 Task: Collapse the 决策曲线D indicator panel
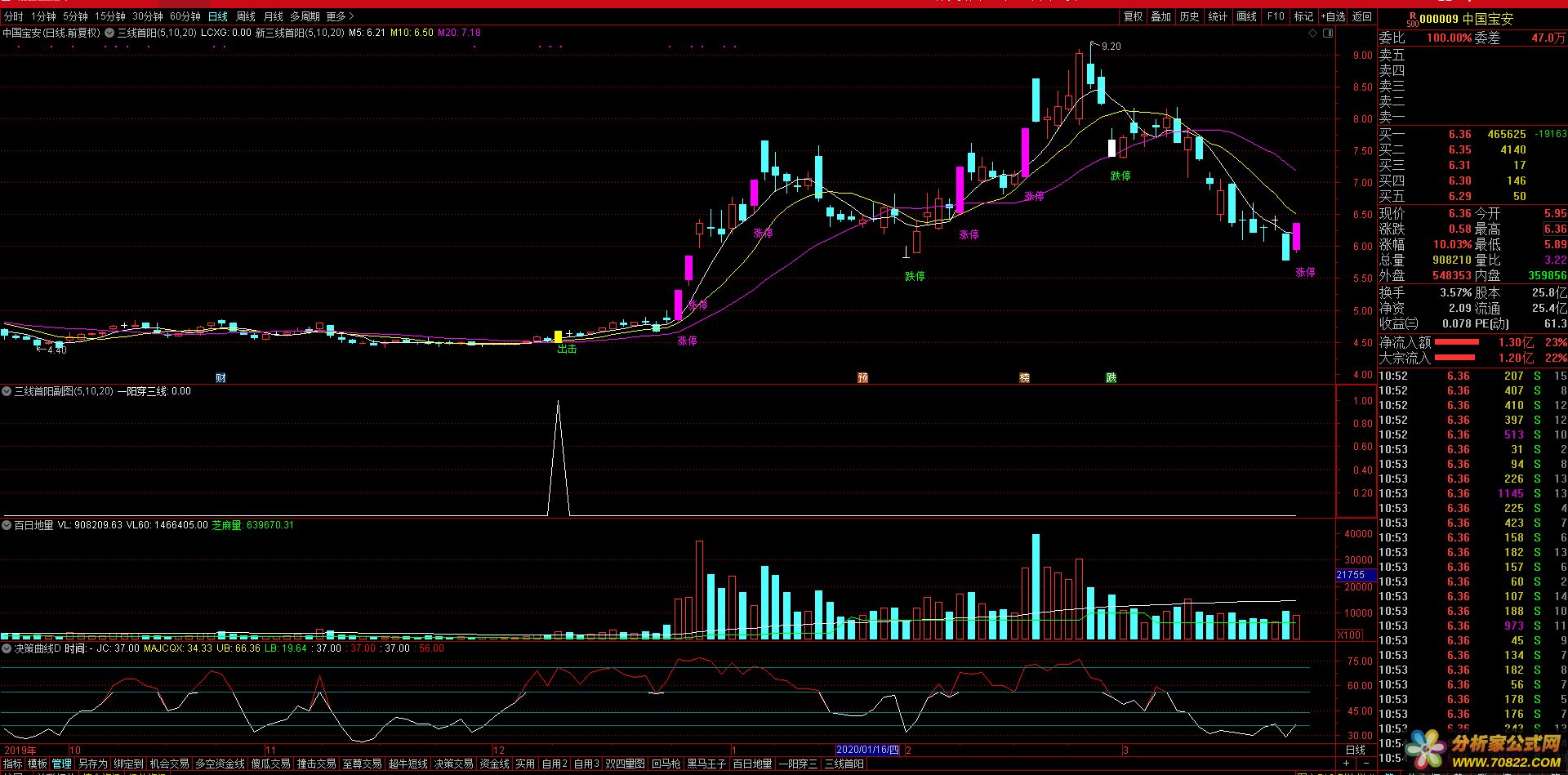tap(7, 648)
